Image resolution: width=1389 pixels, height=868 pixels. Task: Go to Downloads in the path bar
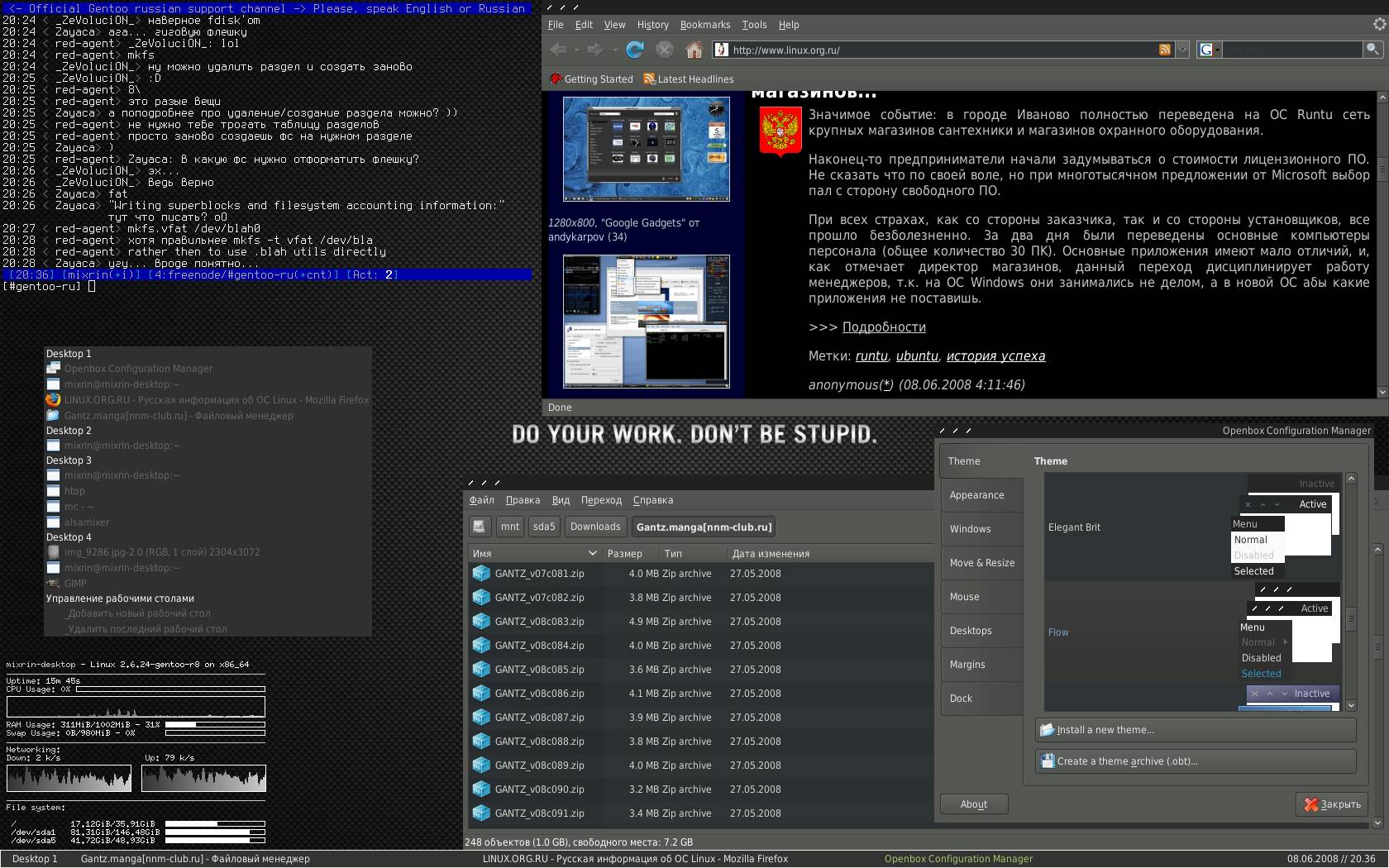click(x=595, y=527)
